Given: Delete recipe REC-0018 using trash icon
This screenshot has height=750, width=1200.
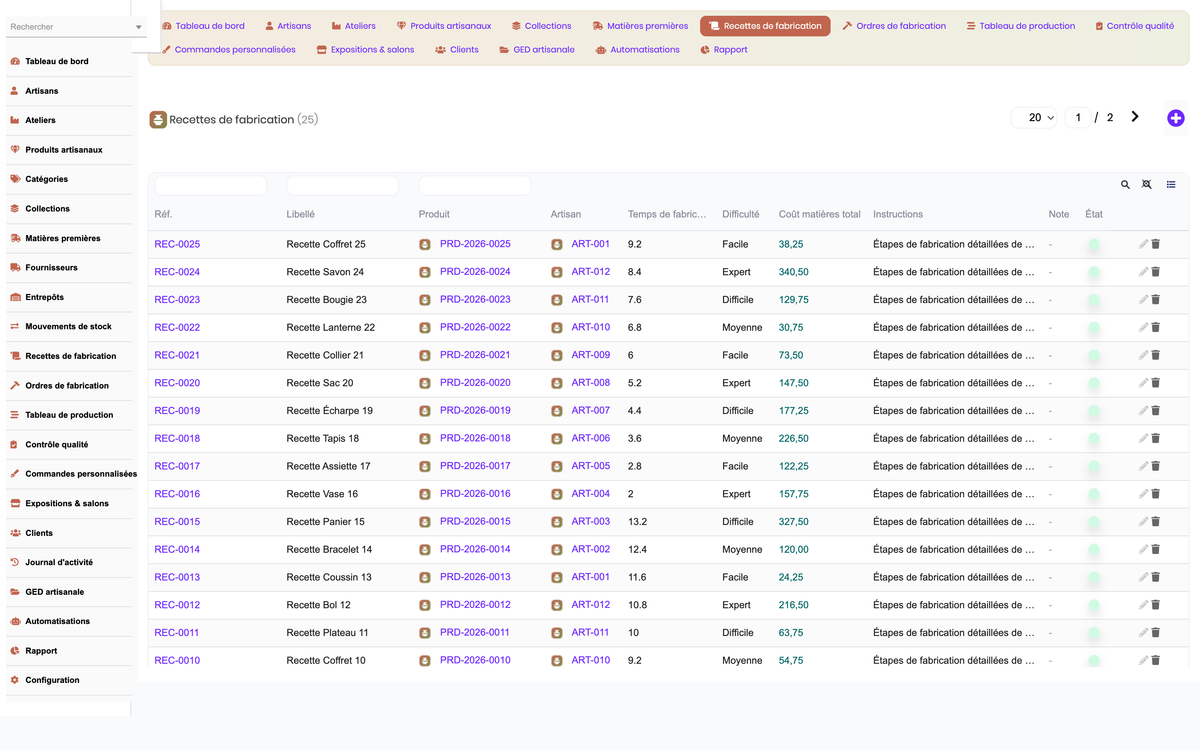Looking at the screenshot, I should tap(1156, 438).
